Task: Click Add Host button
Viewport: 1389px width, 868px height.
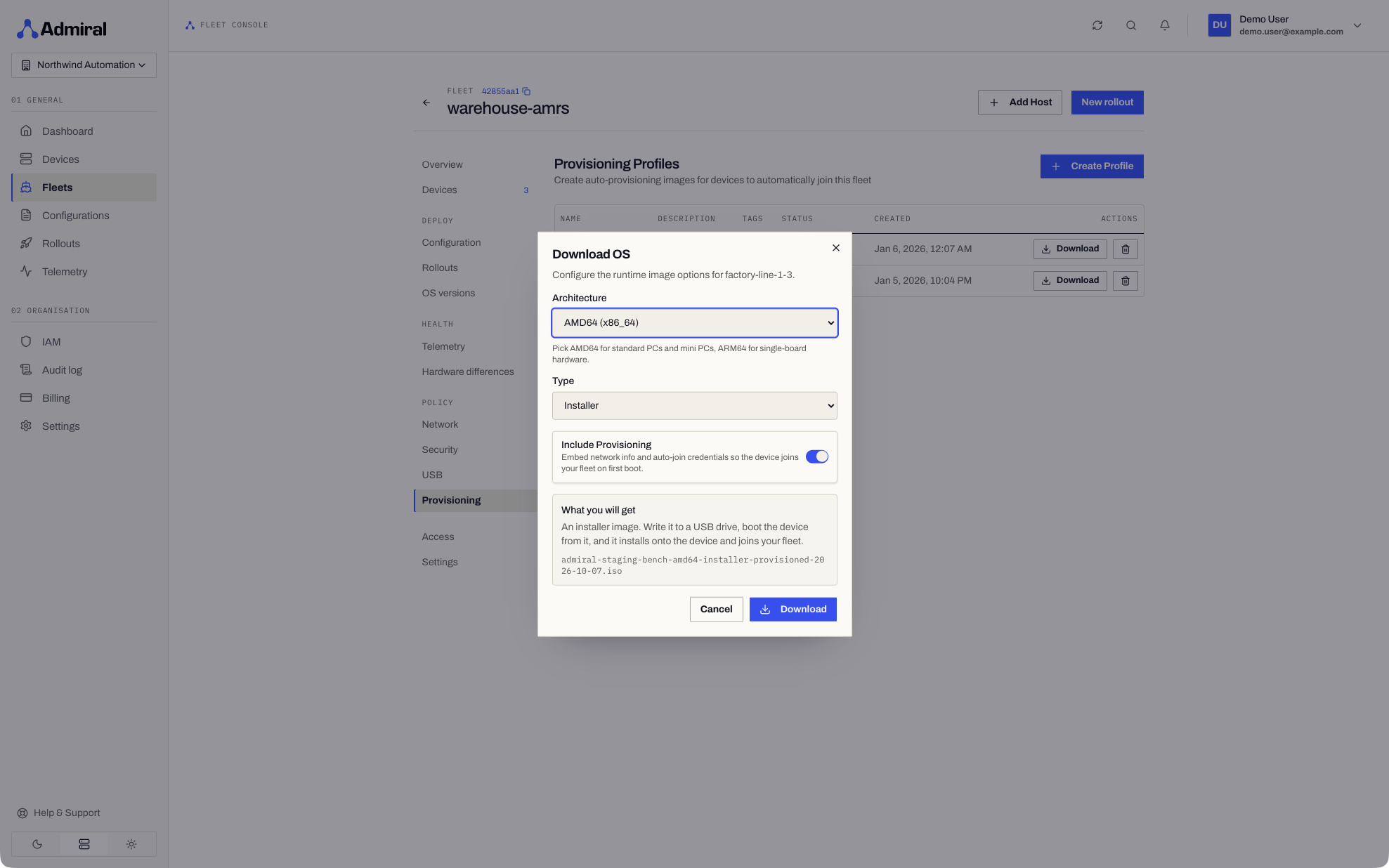Action: 1020,103
